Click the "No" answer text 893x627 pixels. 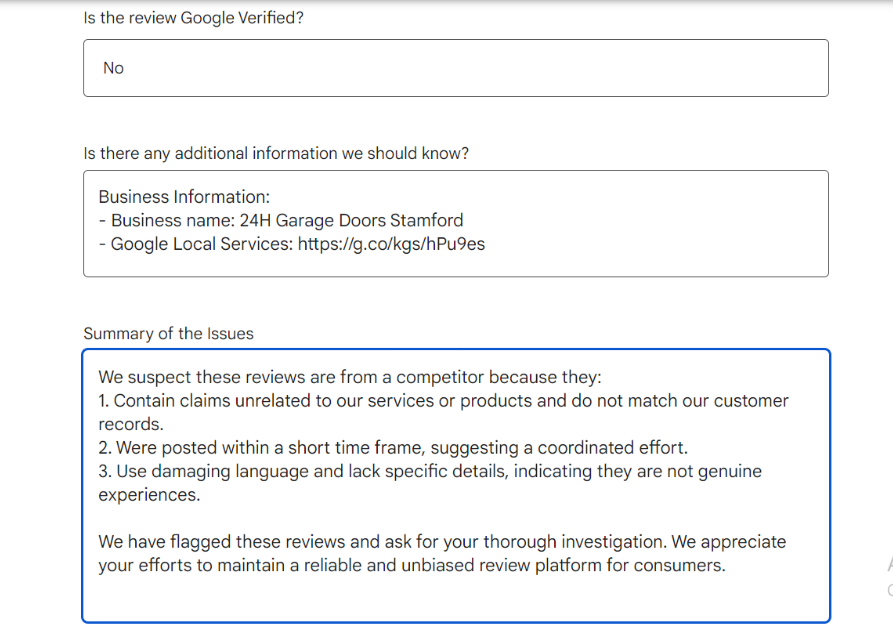113,68
